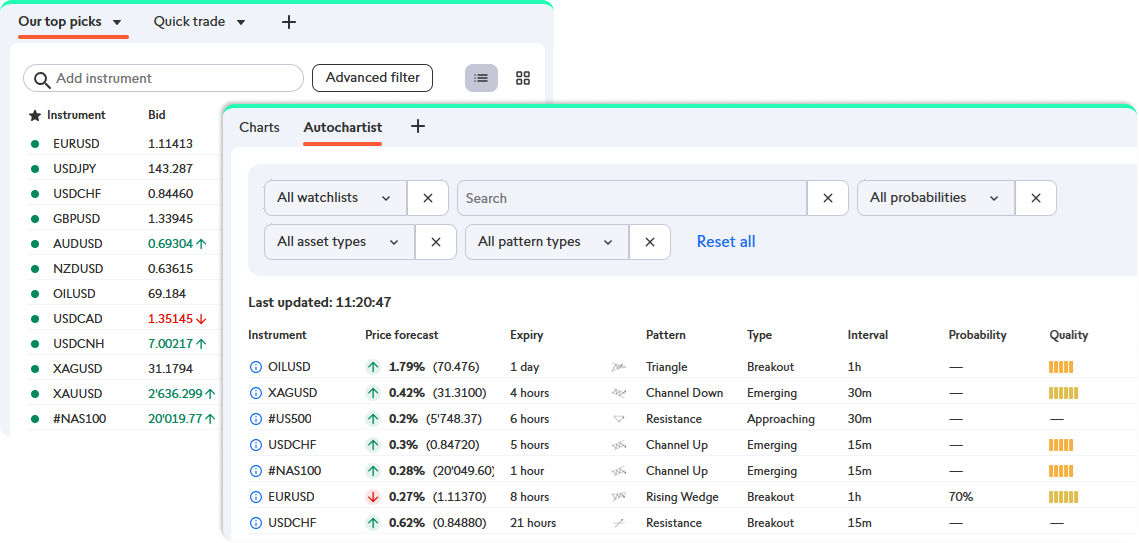Reset all Autochartist filters
The height and width of the screenshot is (543, 1139).
(726, 242)
